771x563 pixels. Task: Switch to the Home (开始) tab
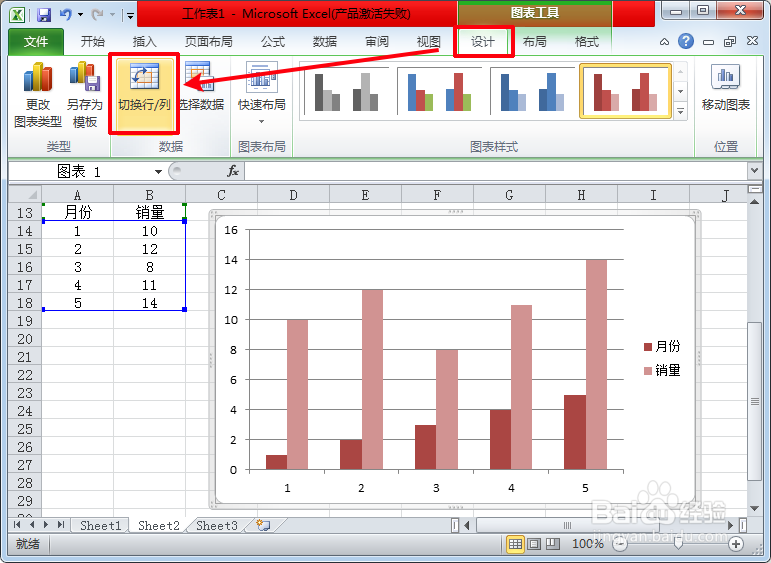[x=92, y=42]
